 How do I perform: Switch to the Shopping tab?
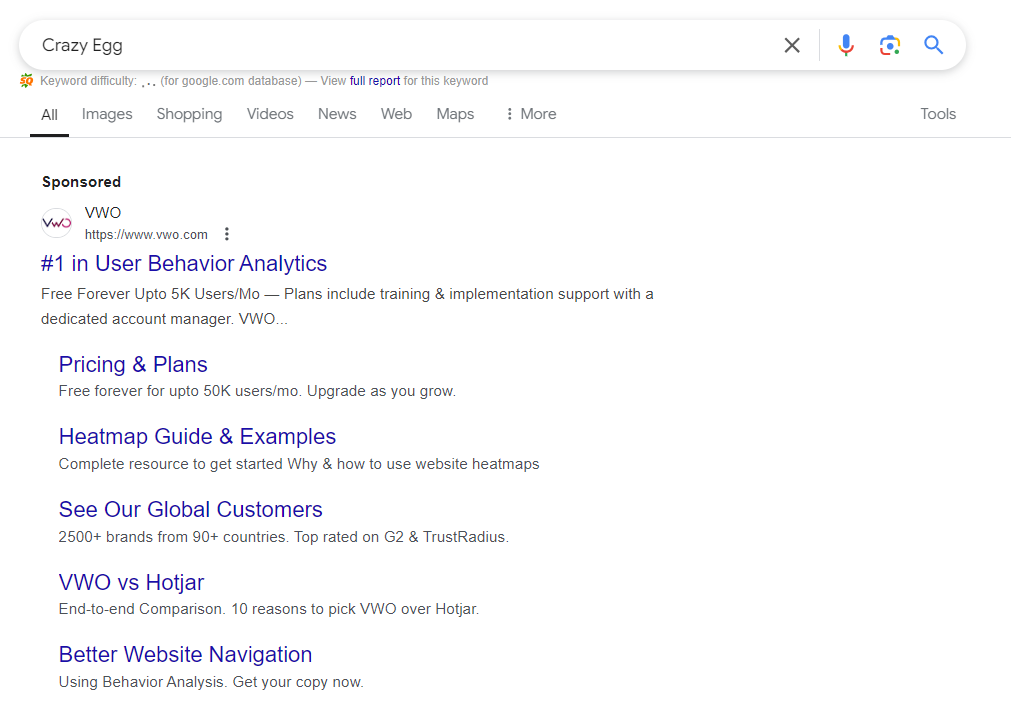point(190,114)
